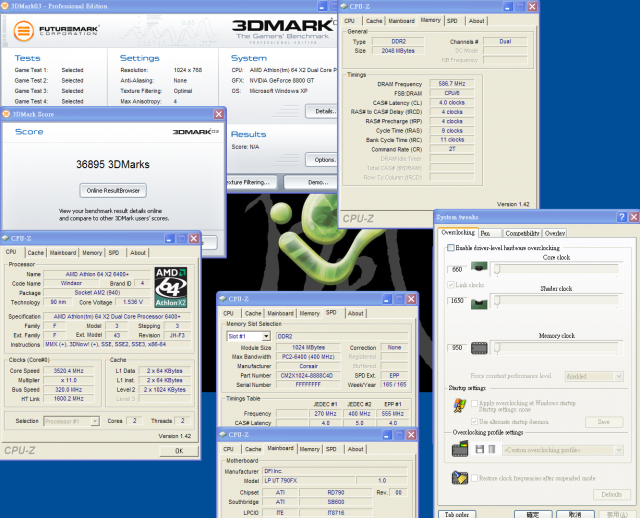Click the AMD Athlon 64 X2 logo

click(x=171, y=287)
